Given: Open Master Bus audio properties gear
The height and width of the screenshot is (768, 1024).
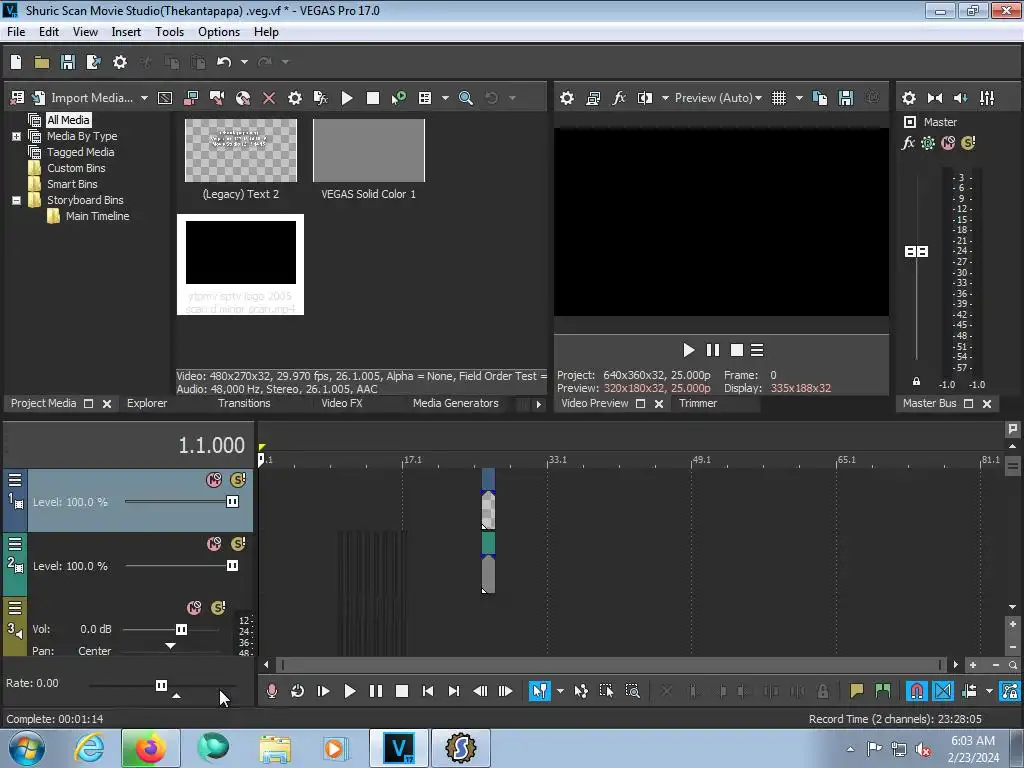Looking at the screenshot, I should pos(908,98).
